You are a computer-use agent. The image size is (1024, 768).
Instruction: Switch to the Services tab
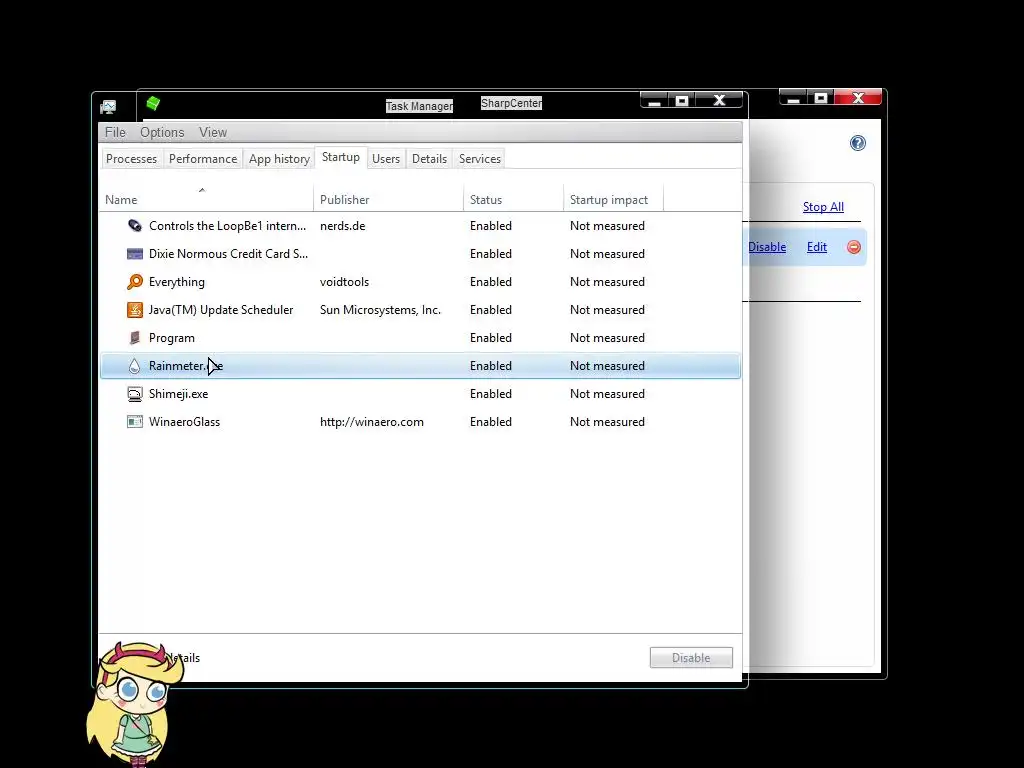(x=480, y=159)
